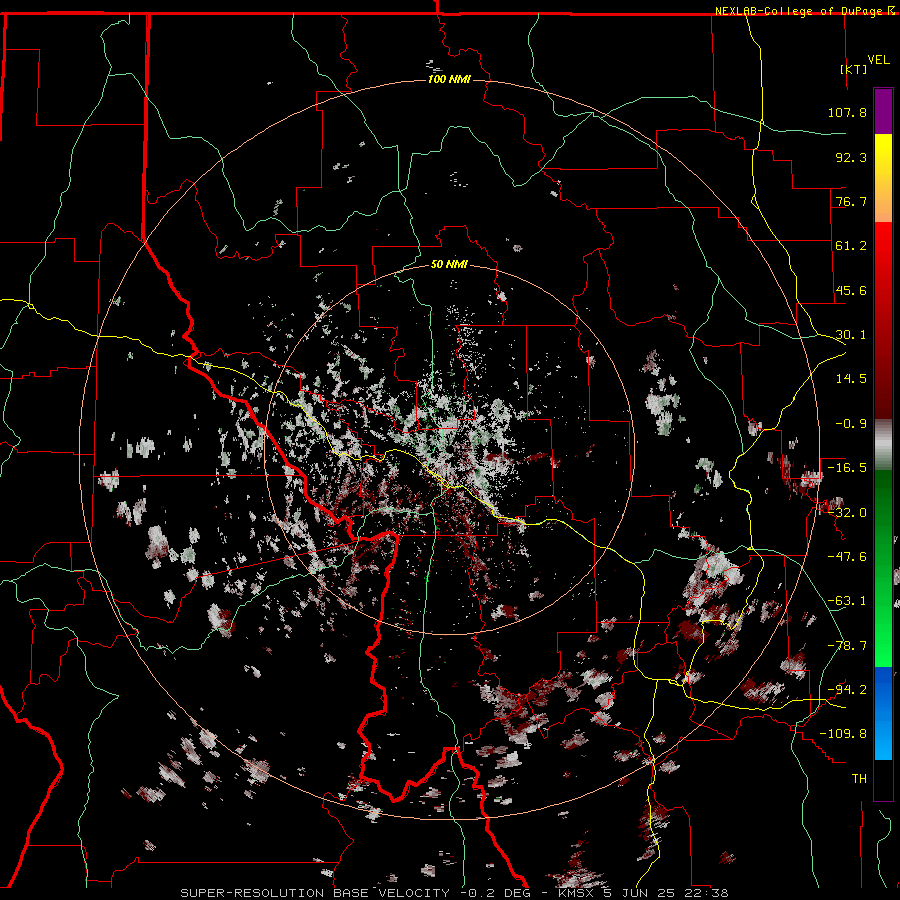The image size is (900, 900).
Task: Click the 50 NMI range ring label
Action: coord(449,264)
